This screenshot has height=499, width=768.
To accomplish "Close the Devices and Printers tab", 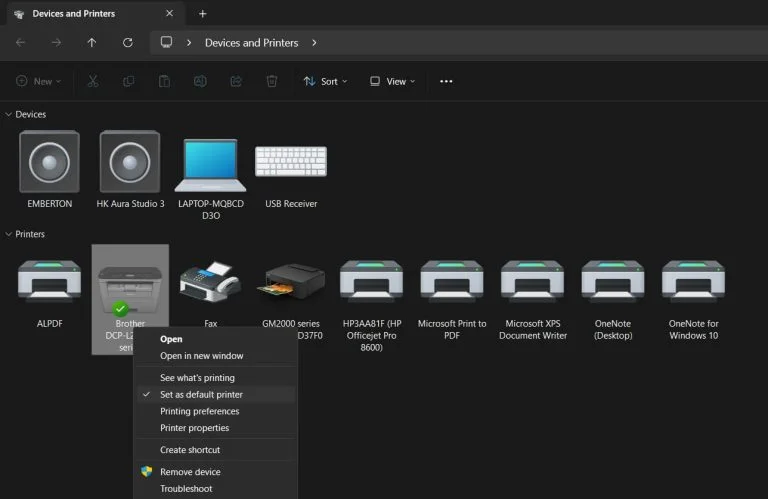I will click(169, 13).
